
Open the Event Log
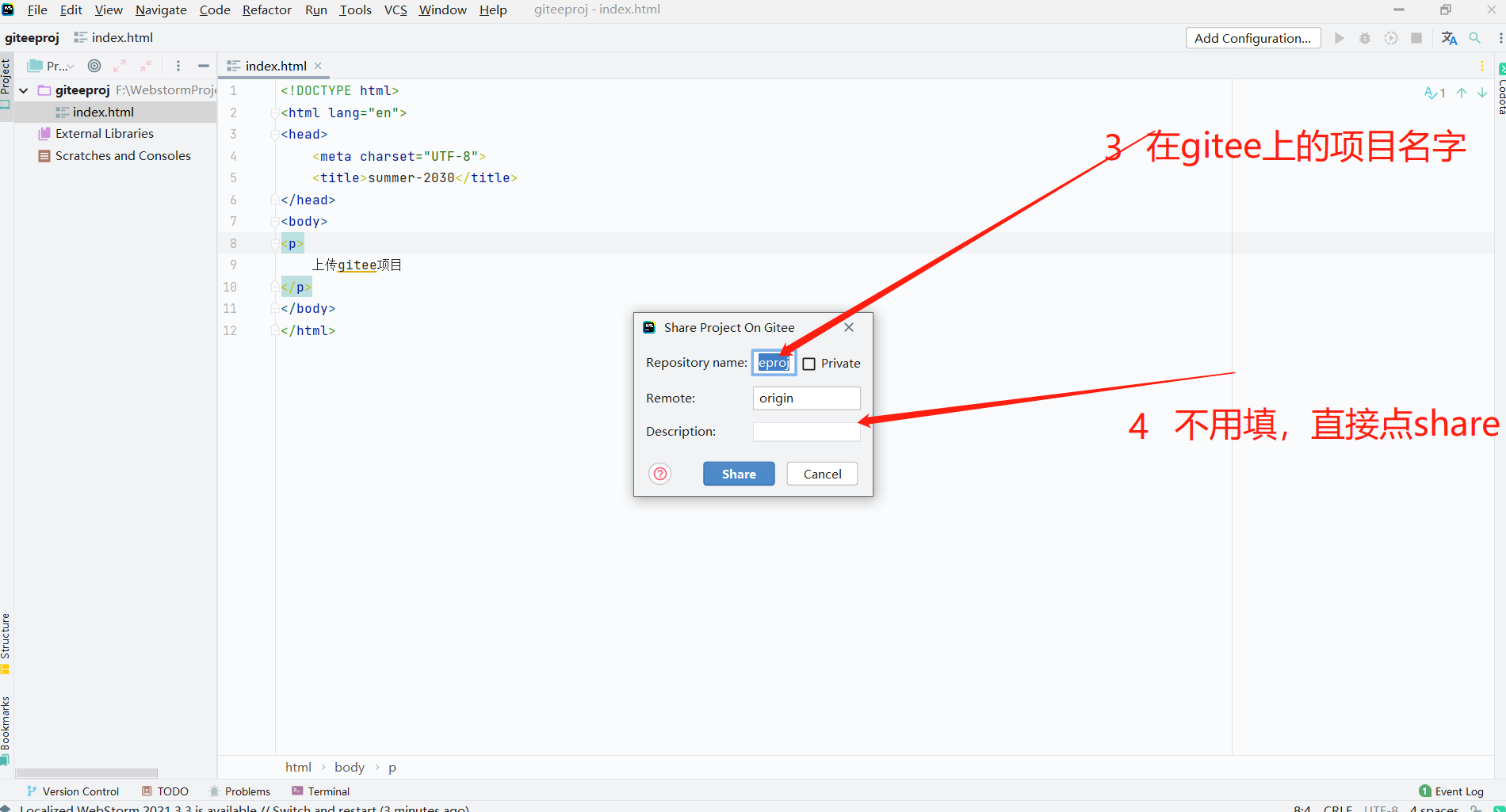coord(1451,791)
